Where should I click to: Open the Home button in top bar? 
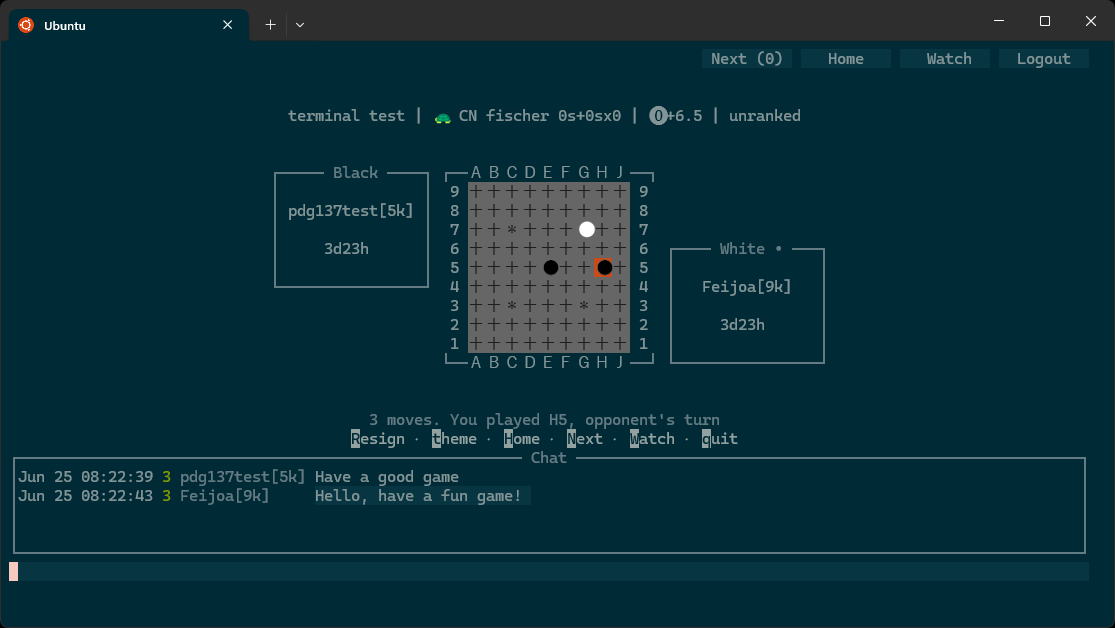[x=845, y=59]
